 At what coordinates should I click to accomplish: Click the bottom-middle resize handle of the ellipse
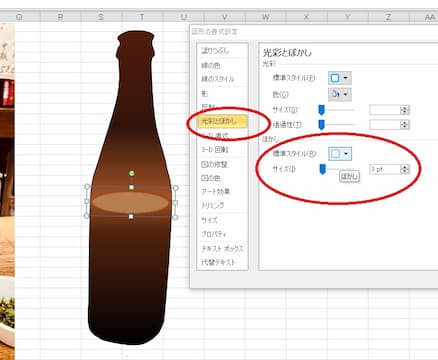click(x=131, y=217)
